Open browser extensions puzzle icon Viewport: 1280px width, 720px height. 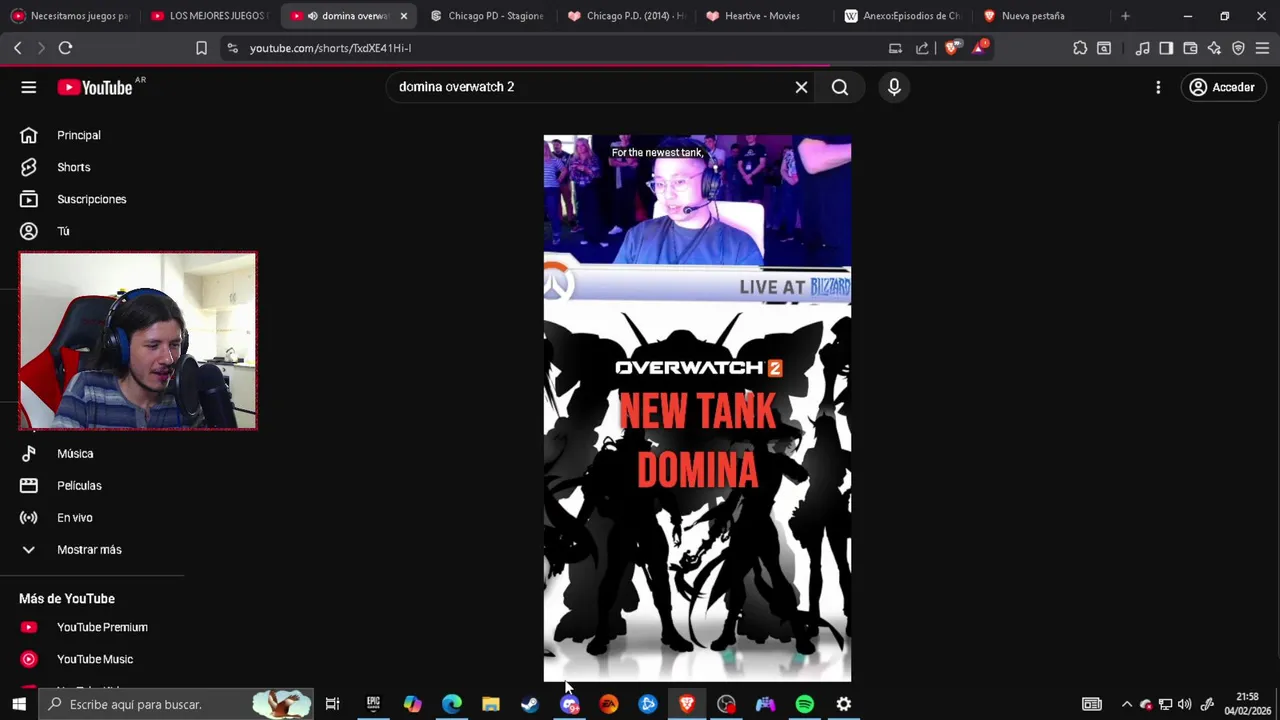(x=1080, y=48)
